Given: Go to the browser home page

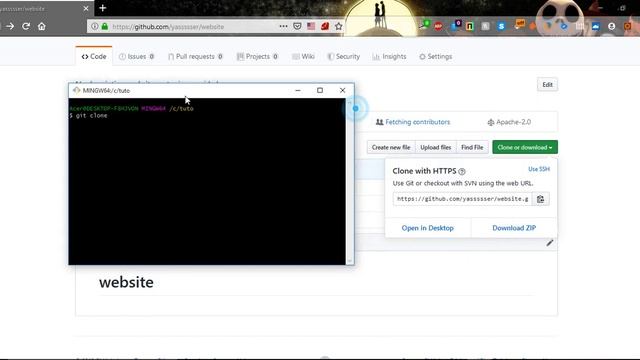Looking at the screenshot, I should 42,27.
